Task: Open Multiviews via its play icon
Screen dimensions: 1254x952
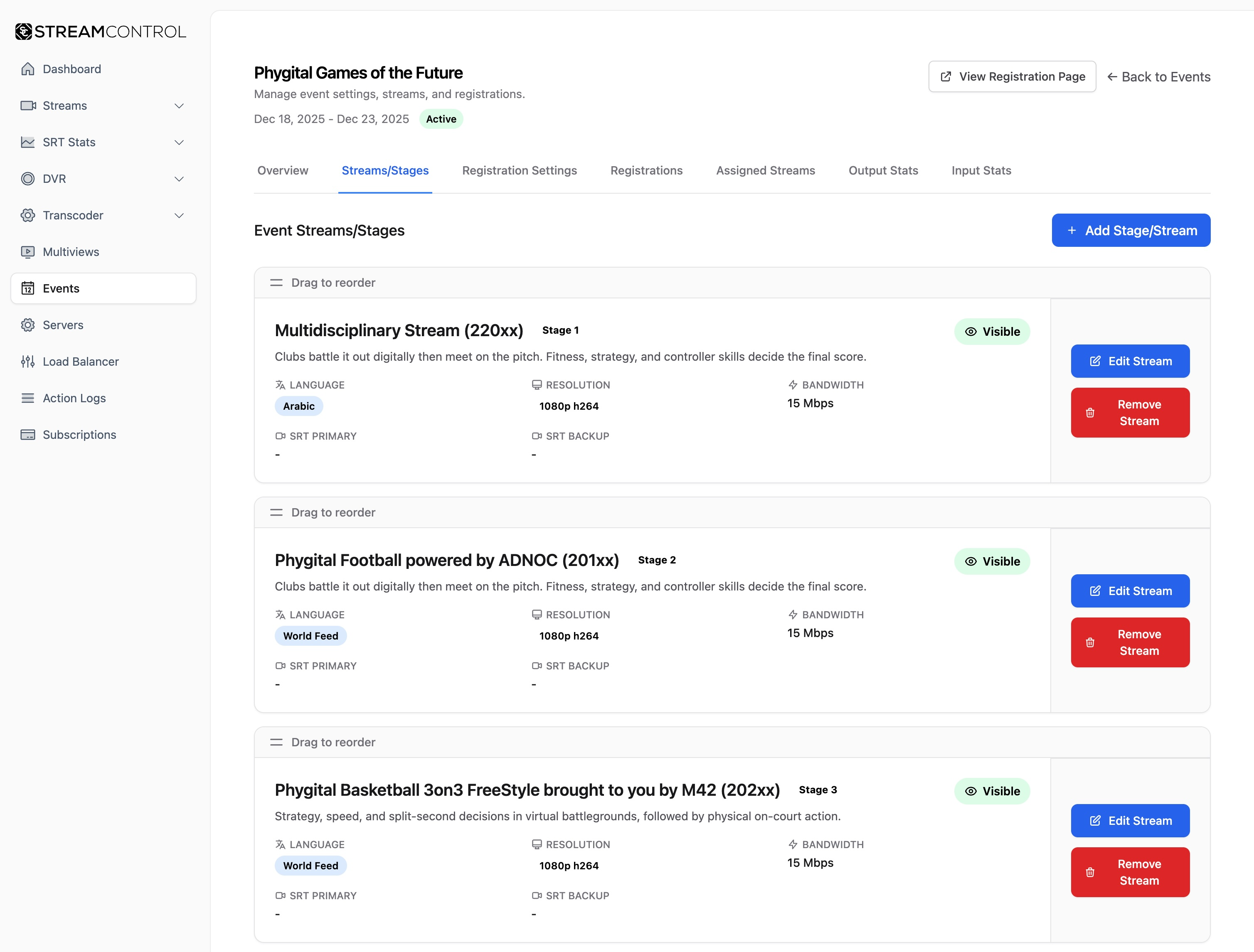Action: (x=28, y=251)
